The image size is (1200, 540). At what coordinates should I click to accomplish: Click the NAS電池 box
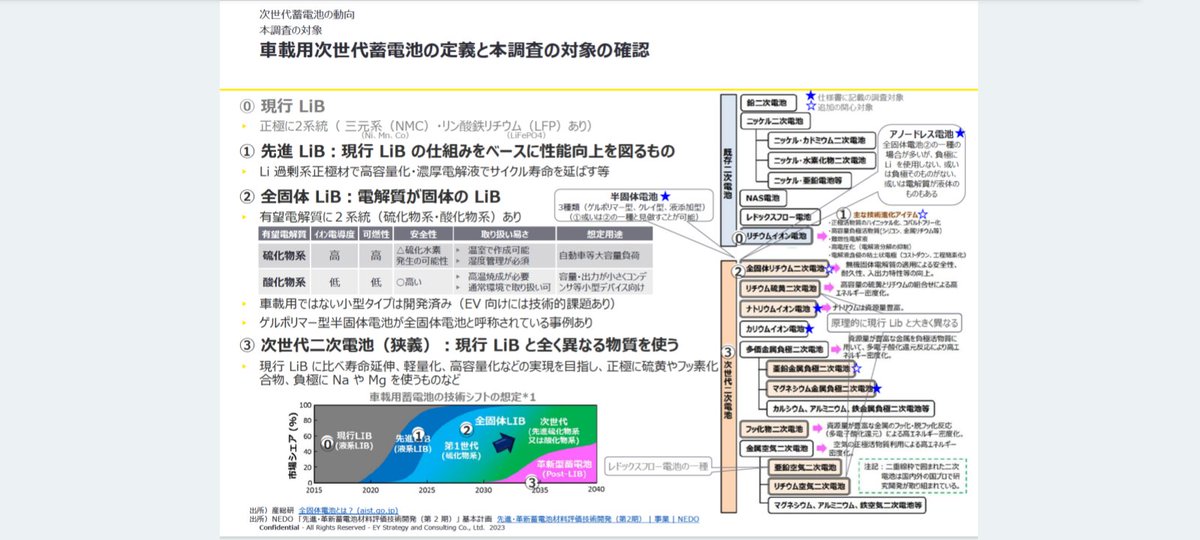click(x=765, y=198)
